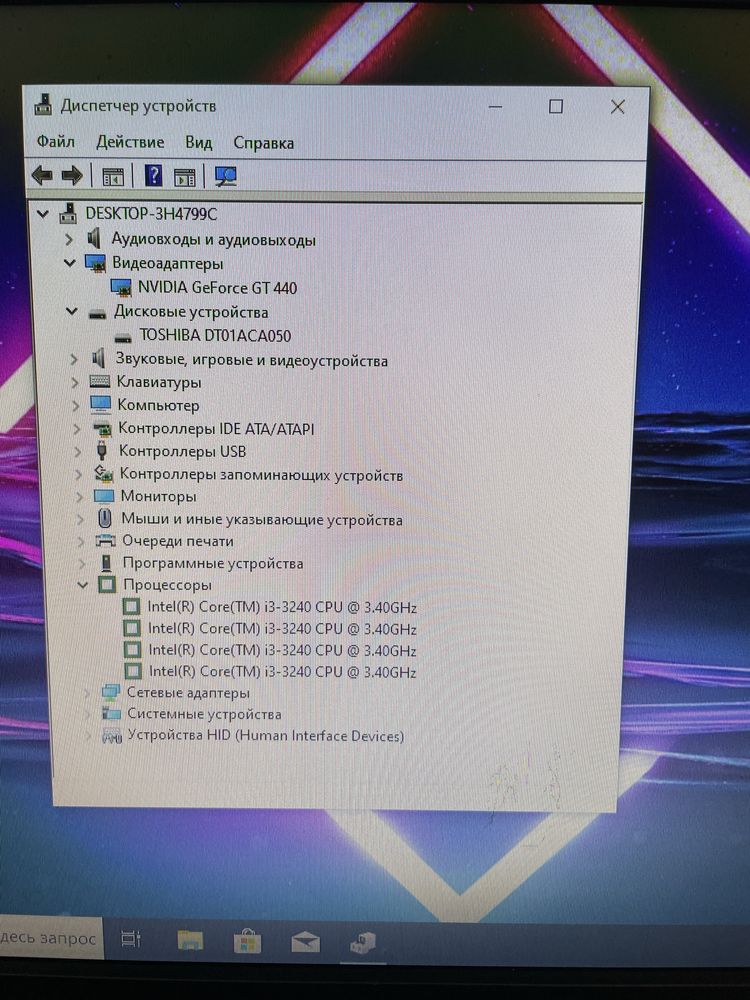Open the Действие menu
Screen dimensions: 750x1000
pyautogui.click(x=130, y=142)
